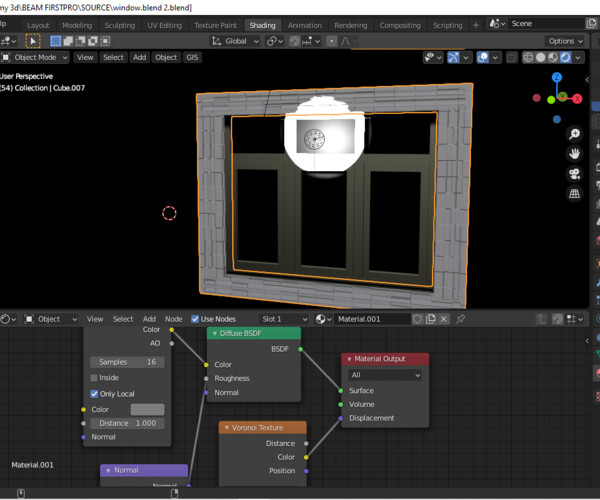Viewport: 600px width, 500px height.
Task: Open the GIS menu
Action: [x=193, y=57]
